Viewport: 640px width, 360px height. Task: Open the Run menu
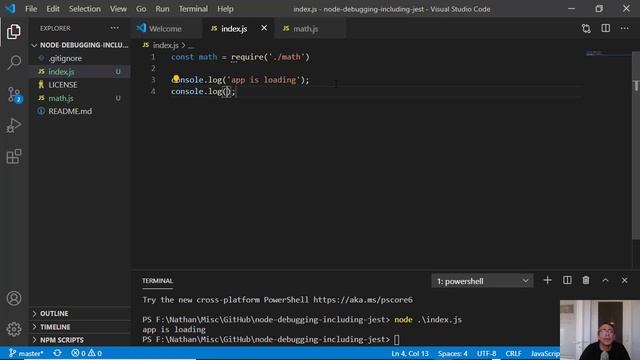coord(162,9)
